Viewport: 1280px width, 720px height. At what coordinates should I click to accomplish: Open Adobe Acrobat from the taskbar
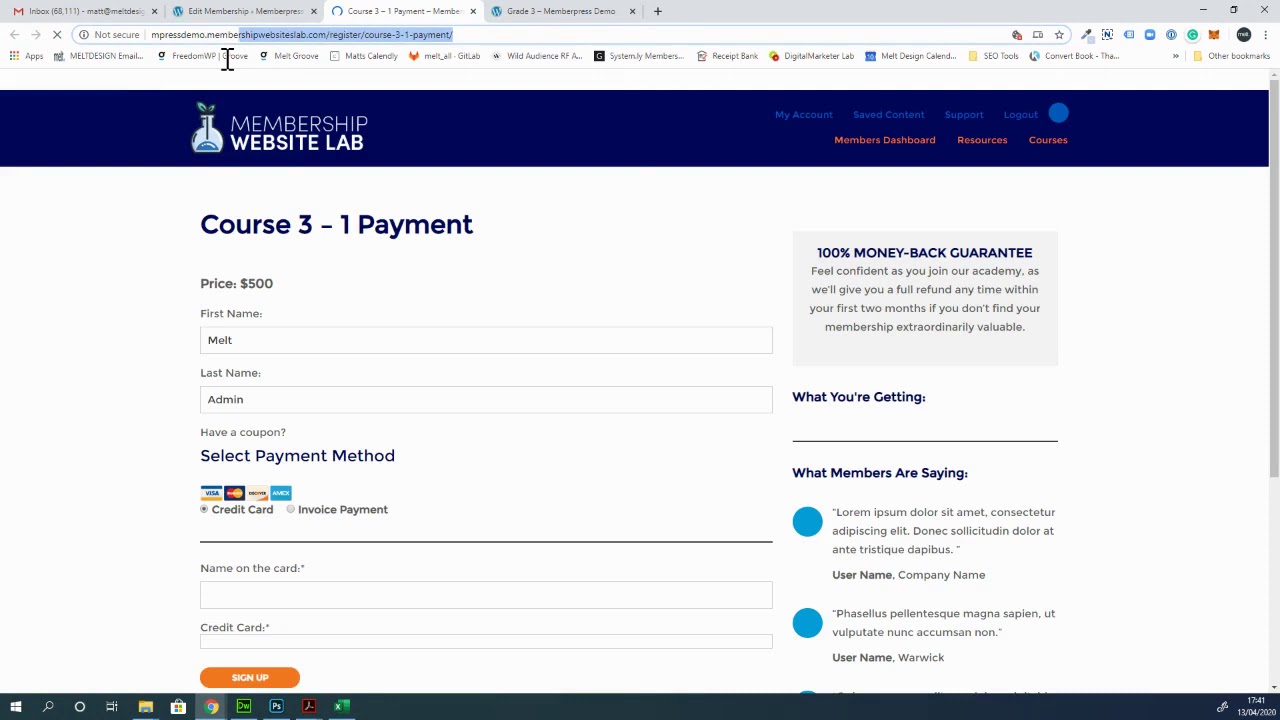[x=309, y=707]
